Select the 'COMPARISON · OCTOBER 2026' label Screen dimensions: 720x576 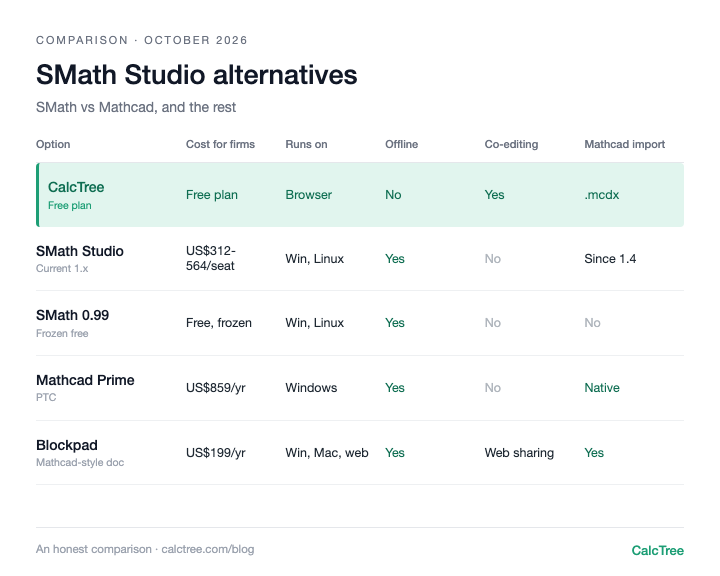(142, 40)
